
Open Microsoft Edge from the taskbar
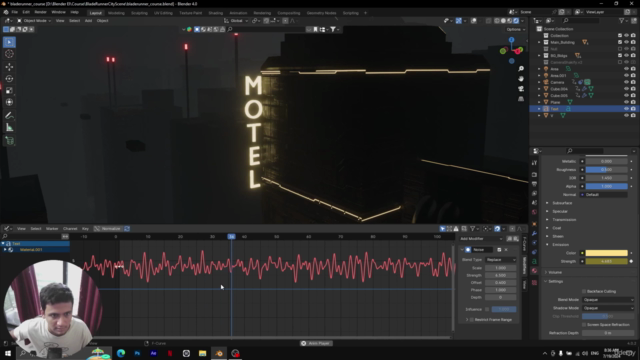[121, 353]
